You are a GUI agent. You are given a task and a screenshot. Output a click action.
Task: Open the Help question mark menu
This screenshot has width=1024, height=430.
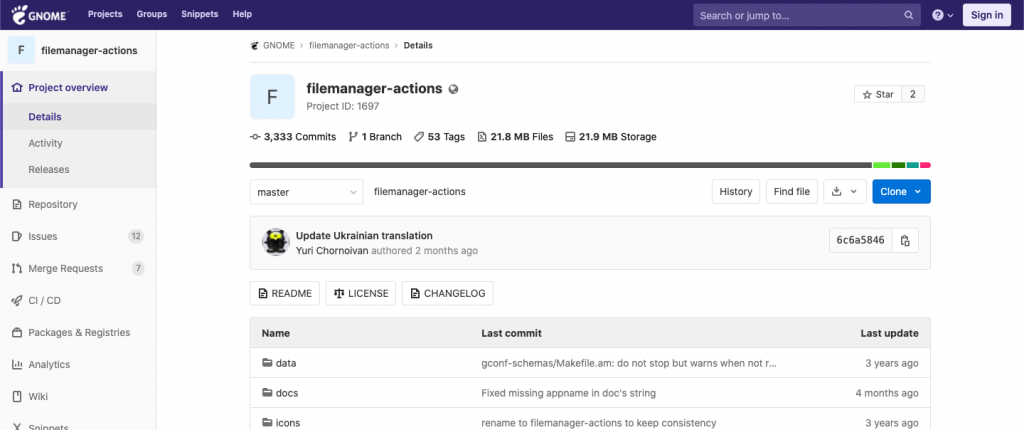[x=942, y=15]
